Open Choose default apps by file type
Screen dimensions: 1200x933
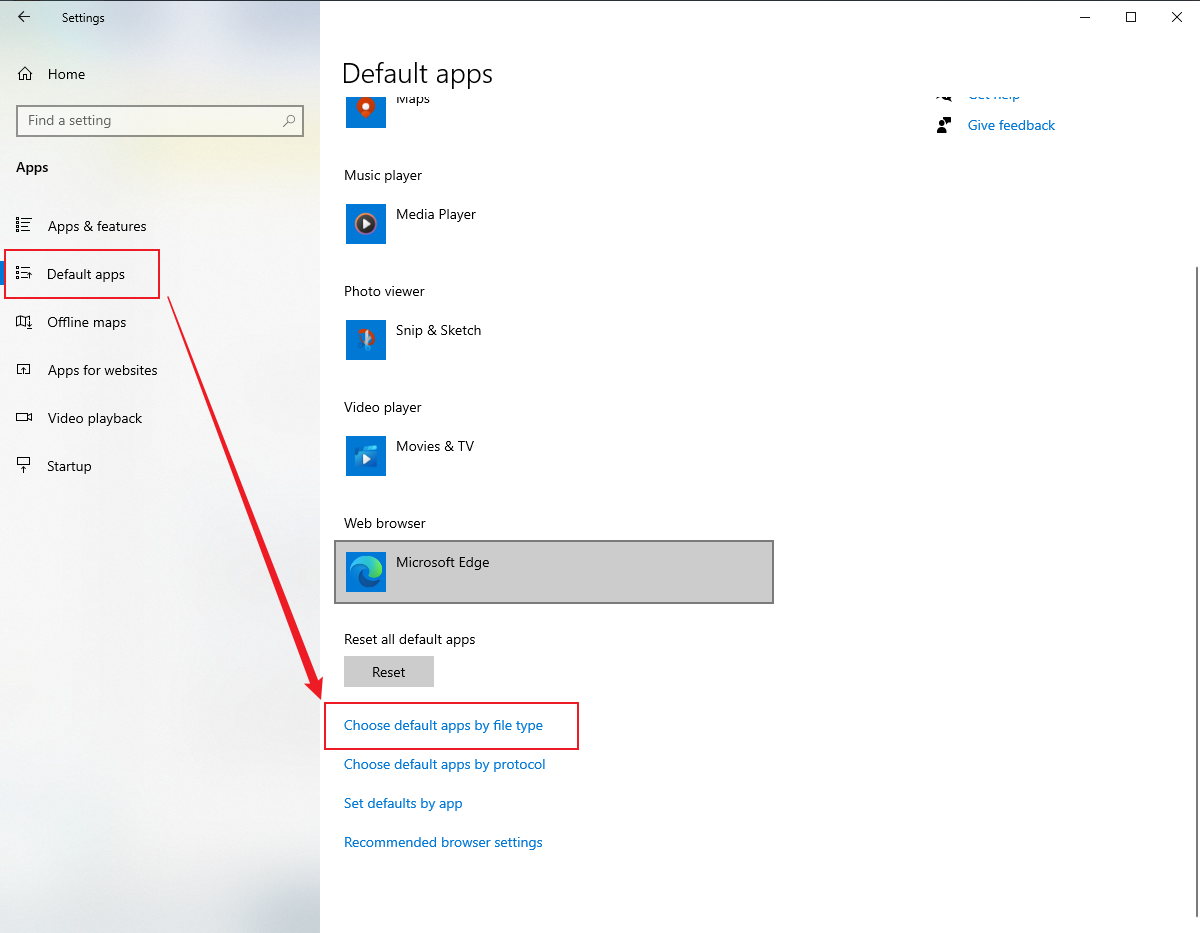443,725
